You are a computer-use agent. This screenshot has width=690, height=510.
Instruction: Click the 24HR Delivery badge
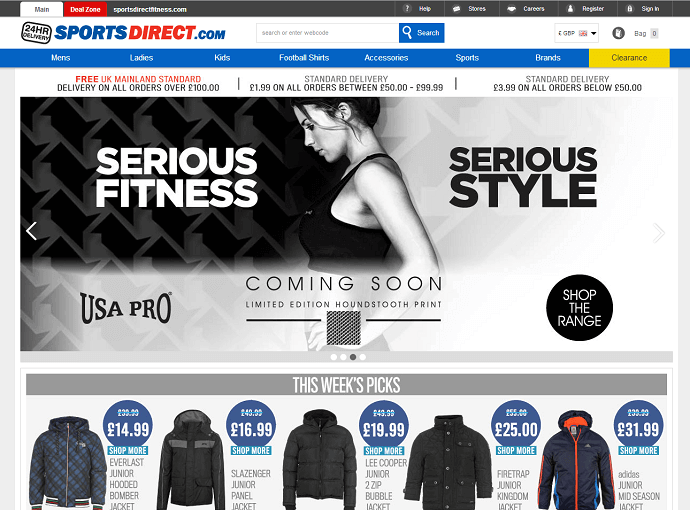click(x=36, y=33)
